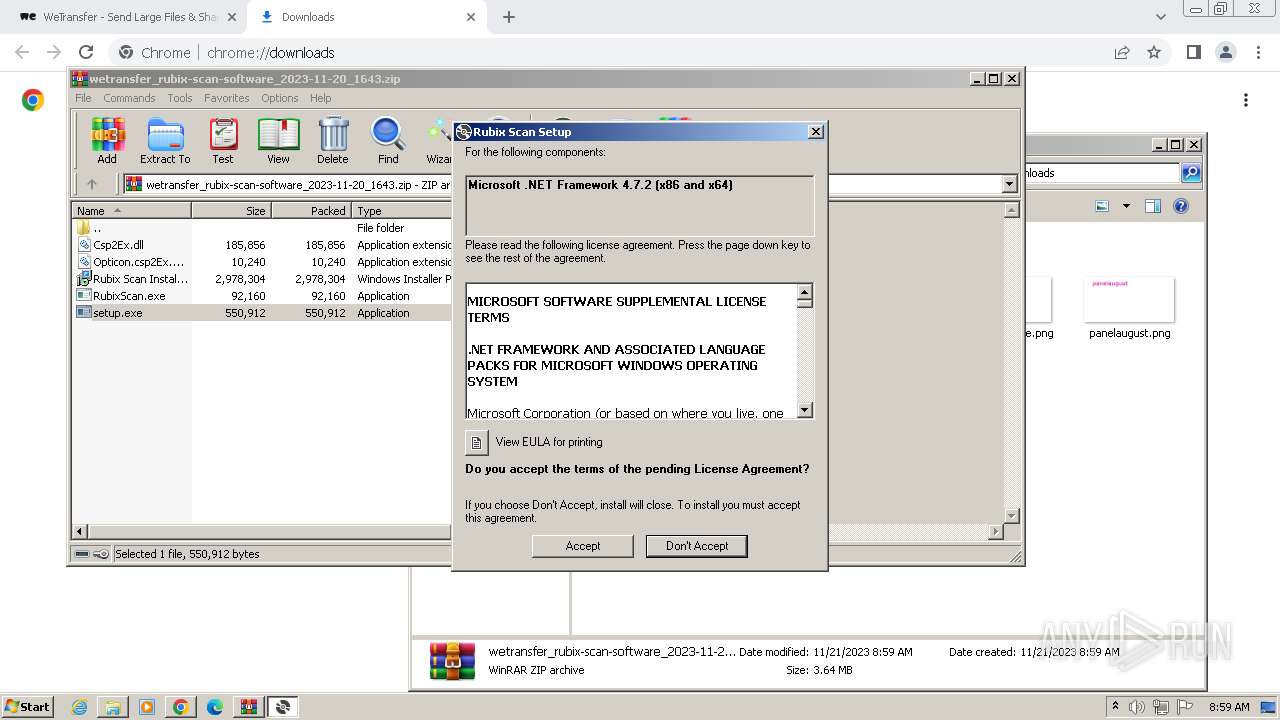Accept the .NET license agreement

click(x=583, y=546)
